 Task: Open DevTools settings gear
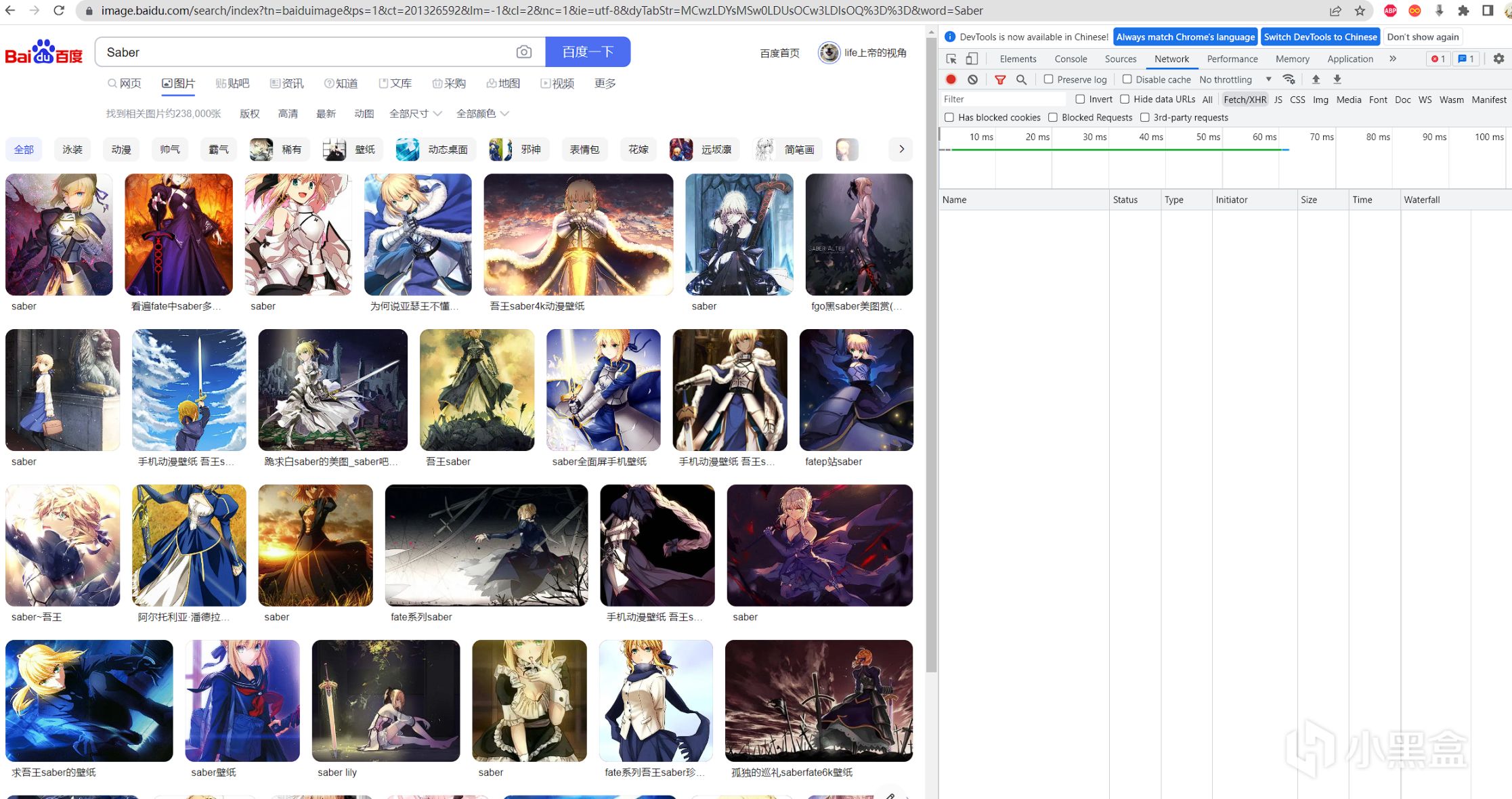(1498, 59)
